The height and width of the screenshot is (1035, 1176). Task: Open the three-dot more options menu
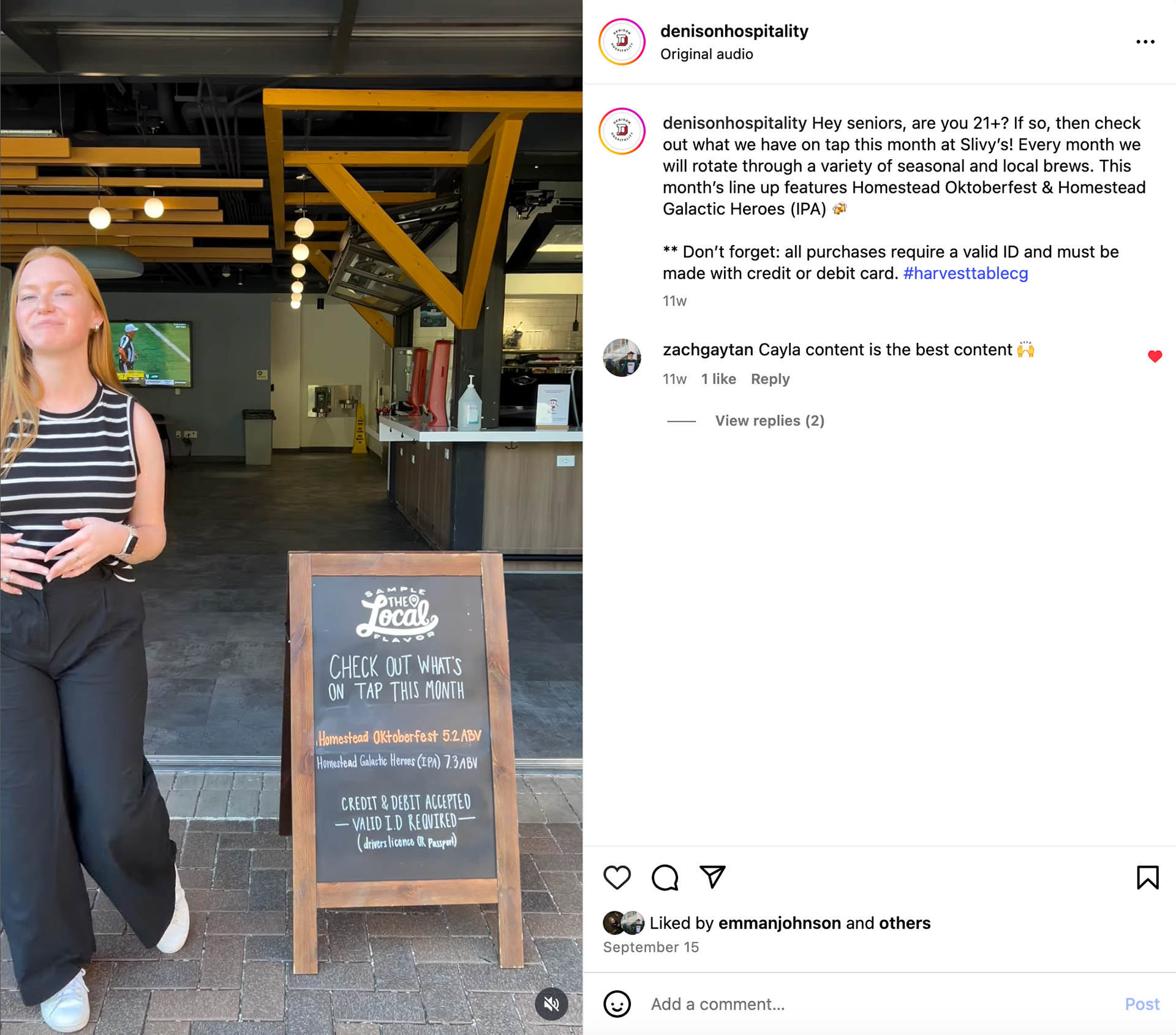pos(1145,42)
